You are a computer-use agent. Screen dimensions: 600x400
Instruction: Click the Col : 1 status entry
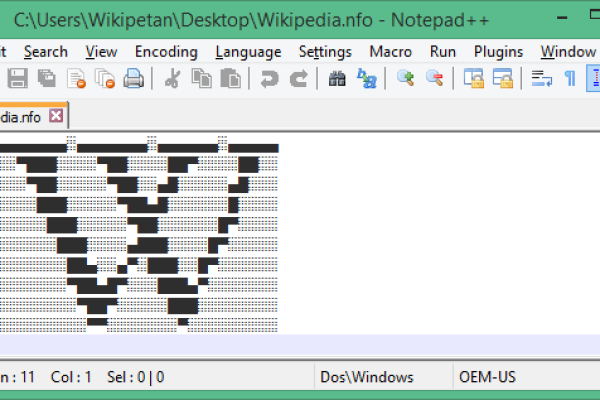tap(71, 377)
